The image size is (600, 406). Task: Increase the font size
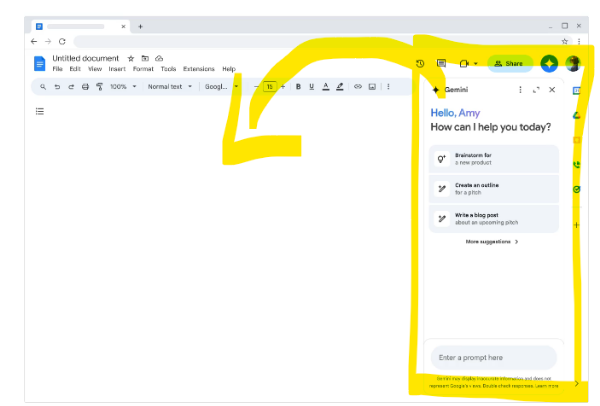point(283,87)
